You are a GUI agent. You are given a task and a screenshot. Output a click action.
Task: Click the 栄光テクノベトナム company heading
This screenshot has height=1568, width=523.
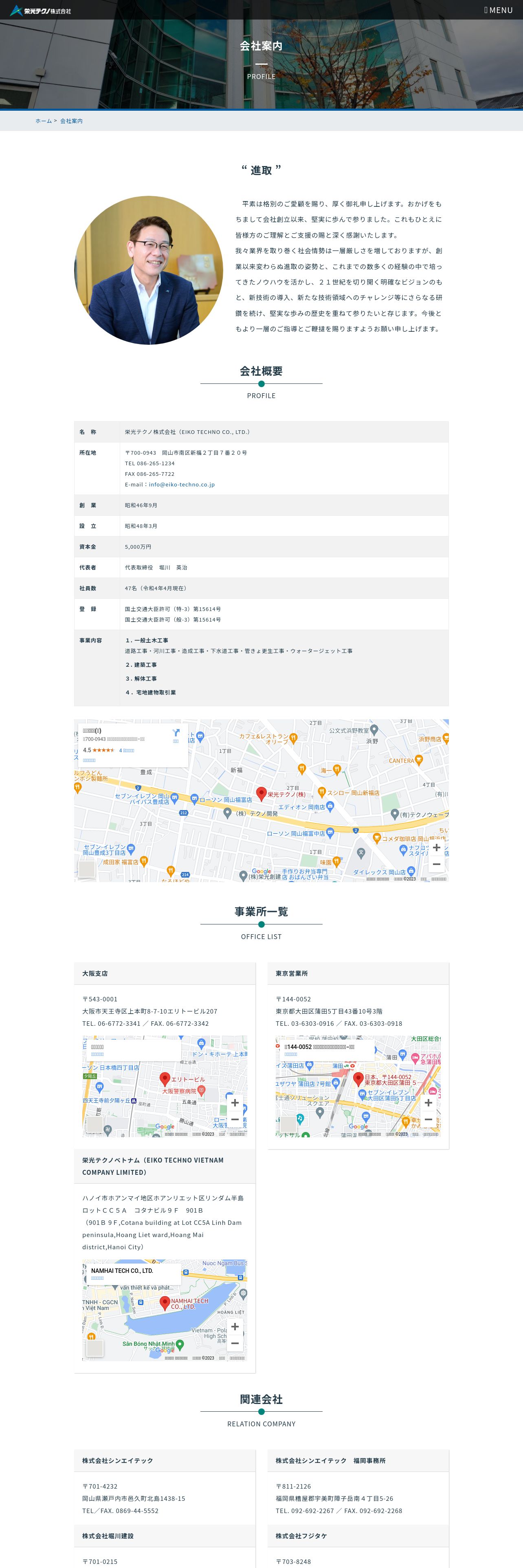click(153, 1166)
